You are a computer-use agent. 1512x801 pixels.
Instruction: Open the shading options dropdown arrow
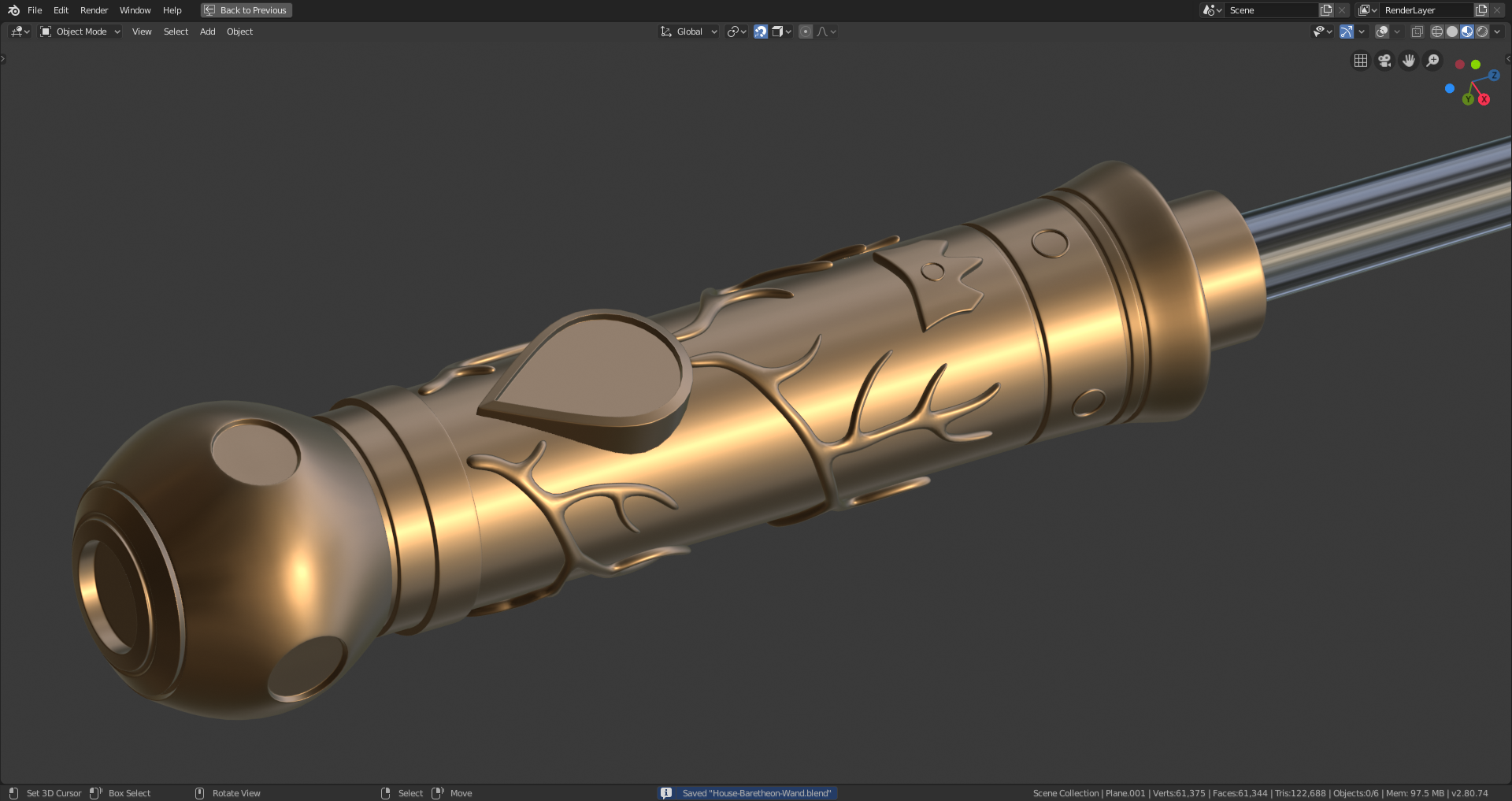tap(1497, 32)
